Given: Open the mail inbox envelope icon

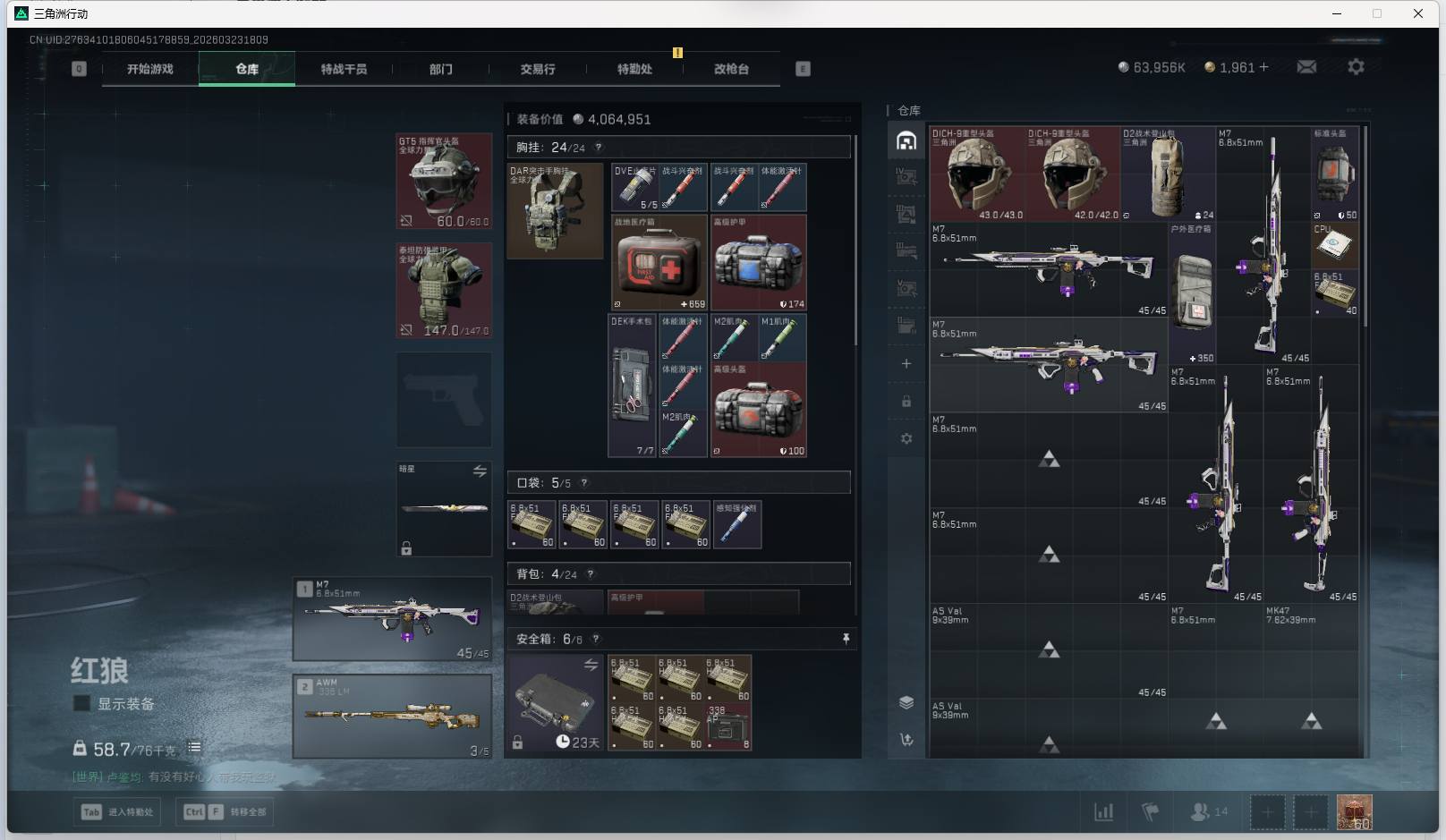Looking at the screenshot, I should coord(1306,67).
